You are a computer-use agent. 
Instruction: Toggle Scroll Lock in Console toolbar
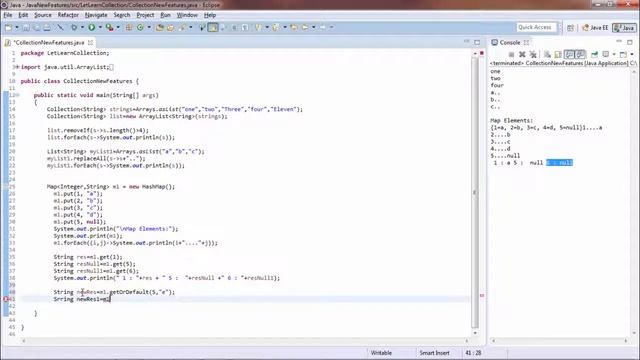tap(558, 54)
